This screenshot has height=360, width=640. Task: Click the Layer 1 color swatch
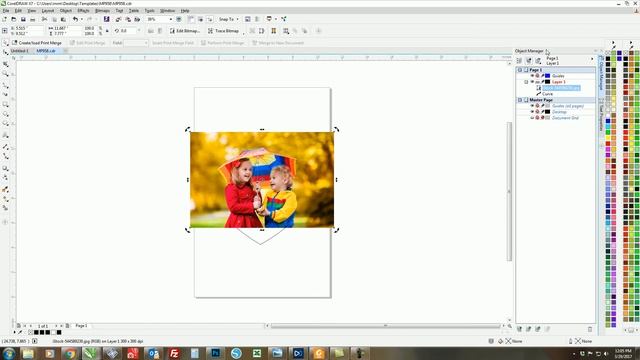[x=548, y=82]
